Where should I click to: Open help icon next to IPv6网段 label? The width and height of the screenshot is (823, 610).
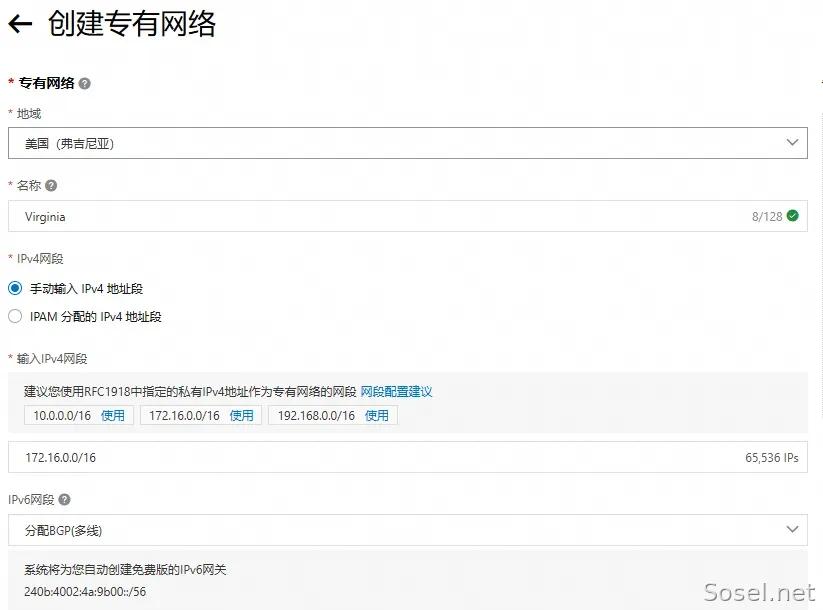tap(65, 500)
